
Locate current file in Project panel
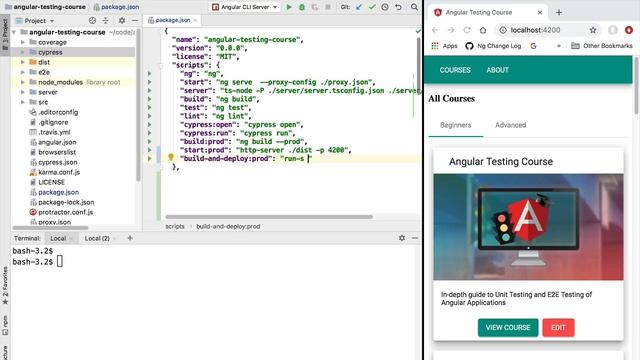pyautogui.click(x=93, y=20)
